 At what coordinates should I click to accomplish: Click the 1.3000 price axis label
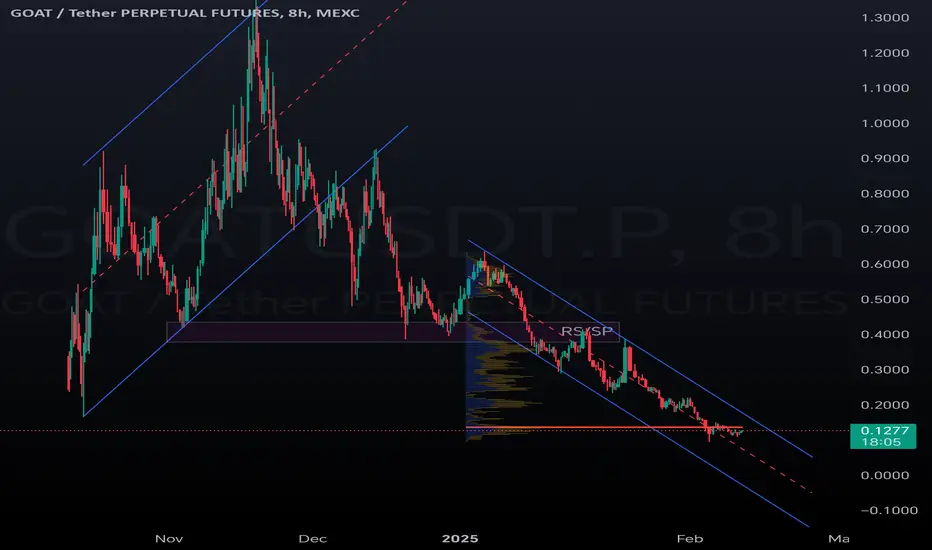coord(885,17)
